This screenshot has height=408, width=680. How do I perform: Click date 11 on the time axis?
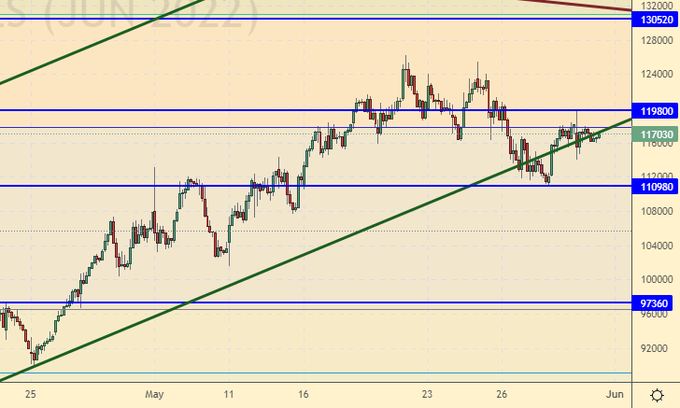pyautogui.click(x=228, y=394)
